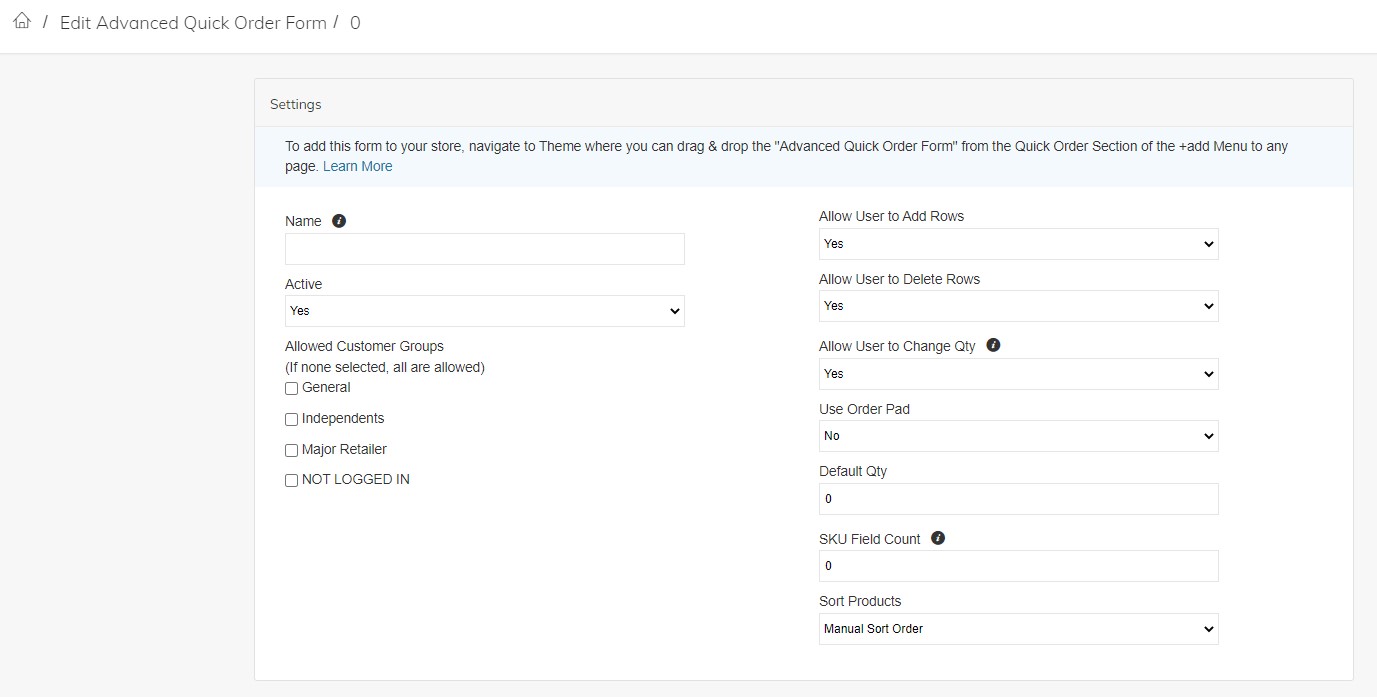The height and width of the screenshot is (697, 1377).
Task: Click the home icon in breadcrumb
Action: click(22, 21)
